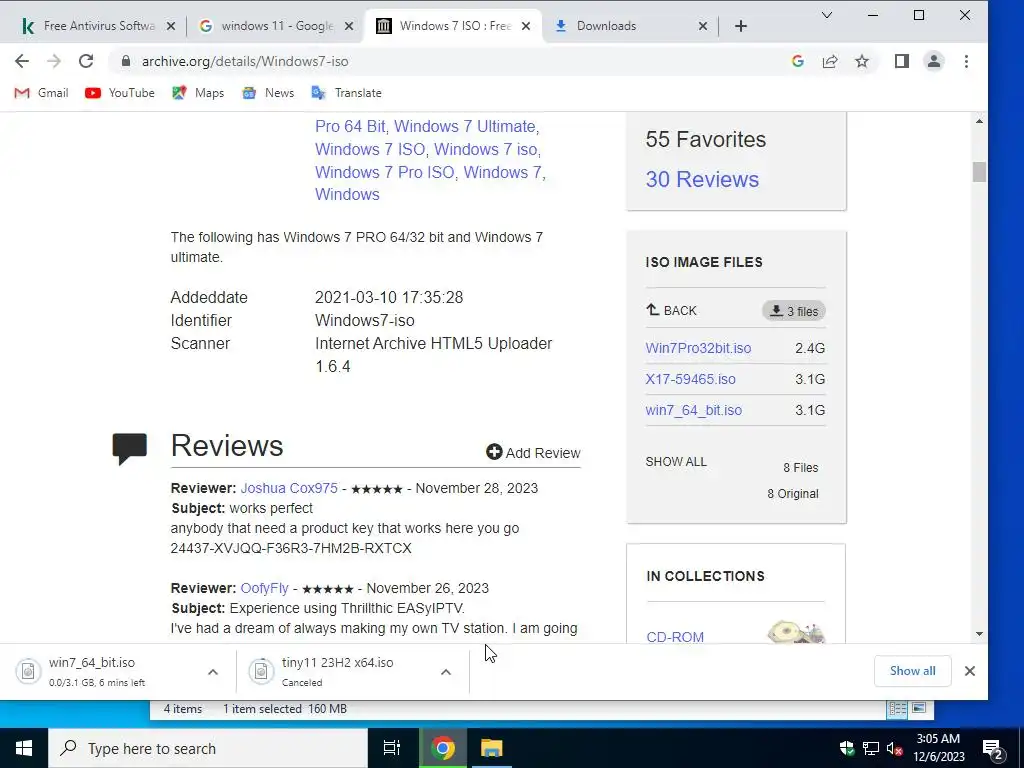Click the address bar URL
This screenshot has height=768, width=1024.
coord(245,61)
